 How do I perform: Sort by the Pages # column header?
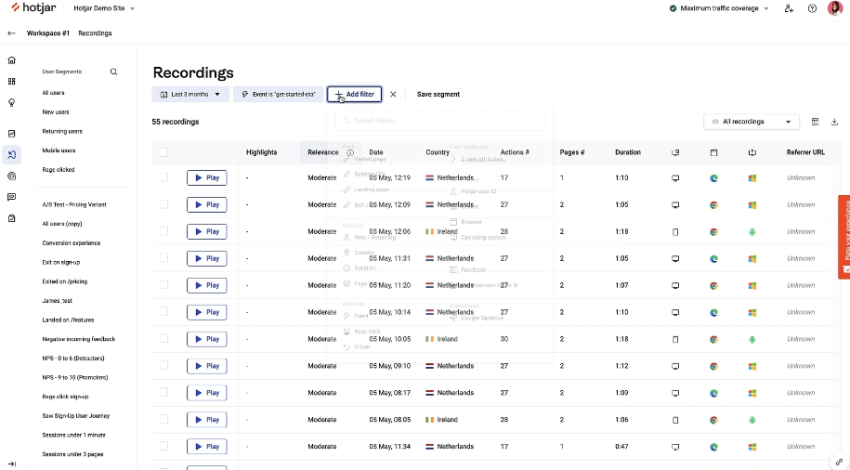tap(572, 152)
